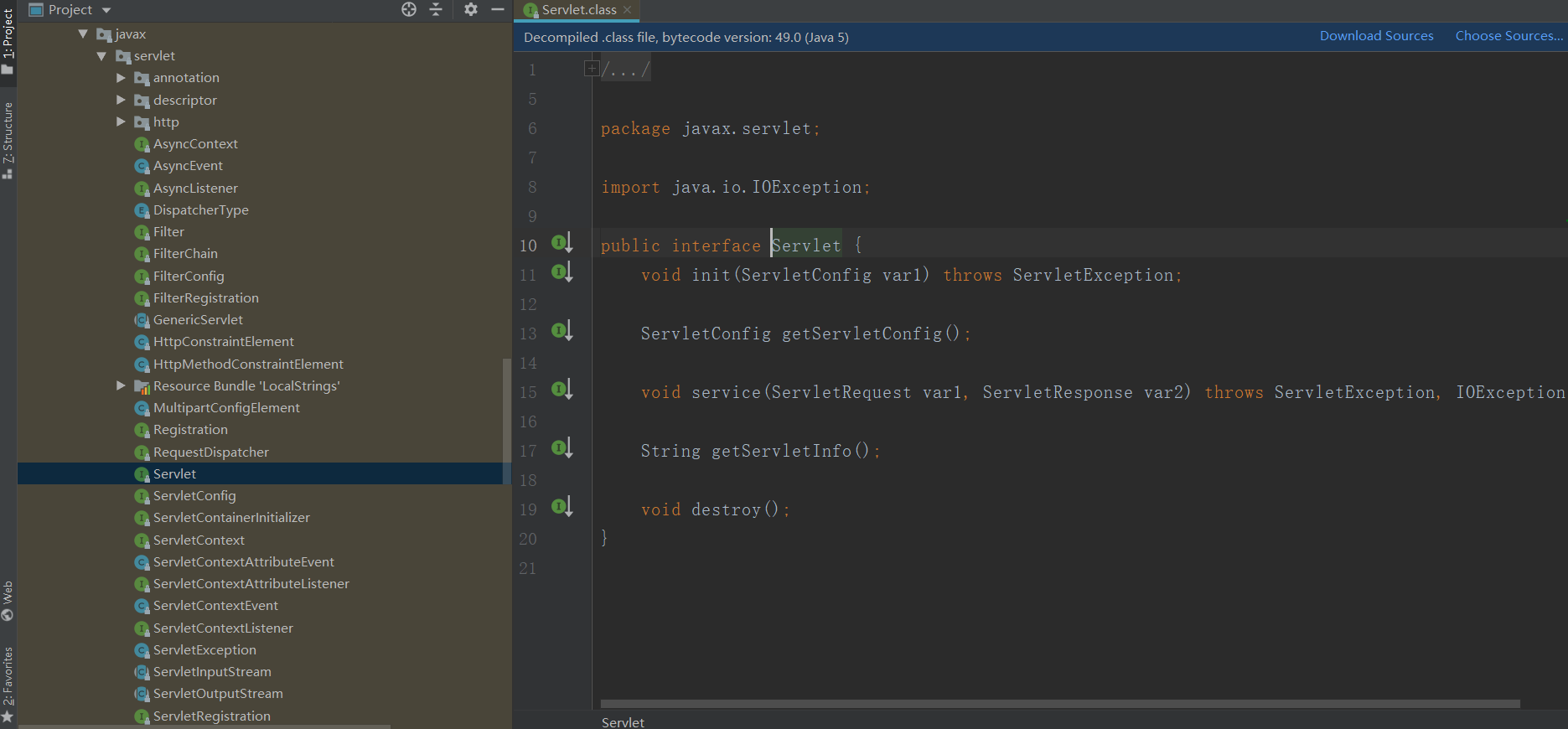1568x729 pixels.
Task: Select FilterChain in project tree
Action: [x=185, y=254]
